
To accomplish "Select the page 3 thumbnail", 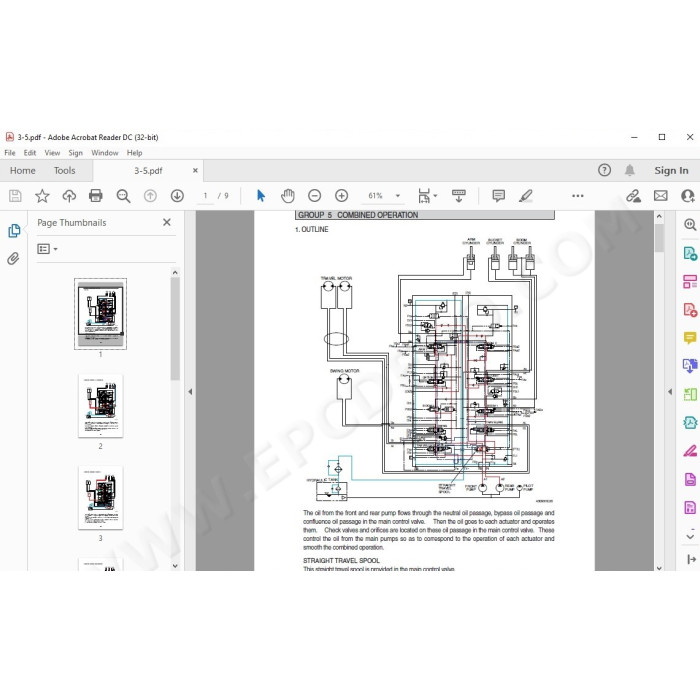I will (100, 498).
